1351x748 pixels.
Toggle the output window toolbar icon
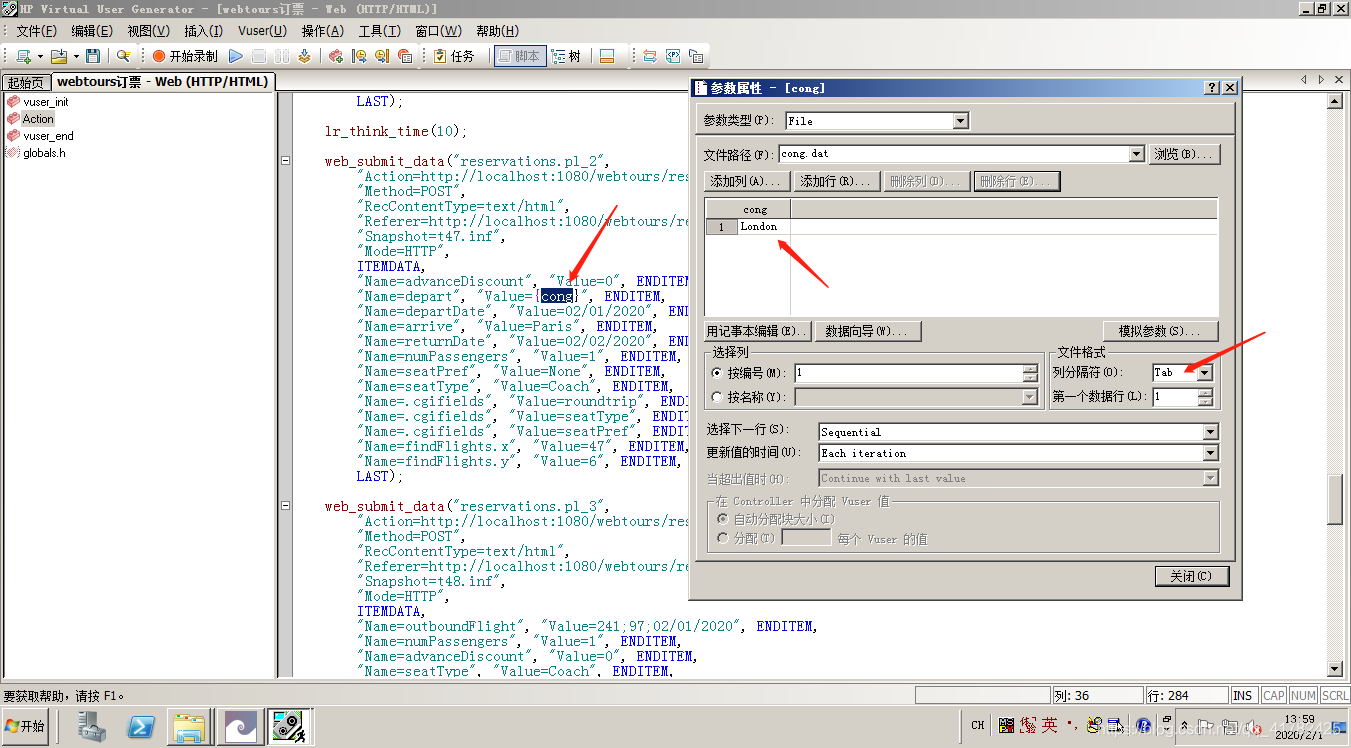(x=606, y=56)
